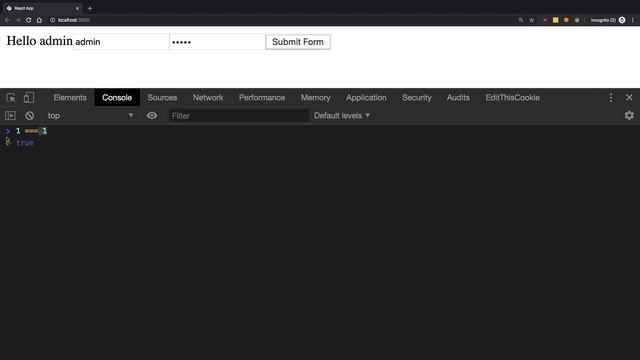Screen dimensions: 640x360
Task: Click the console entry "1 === 1"
Action: [x=31, y=131]
